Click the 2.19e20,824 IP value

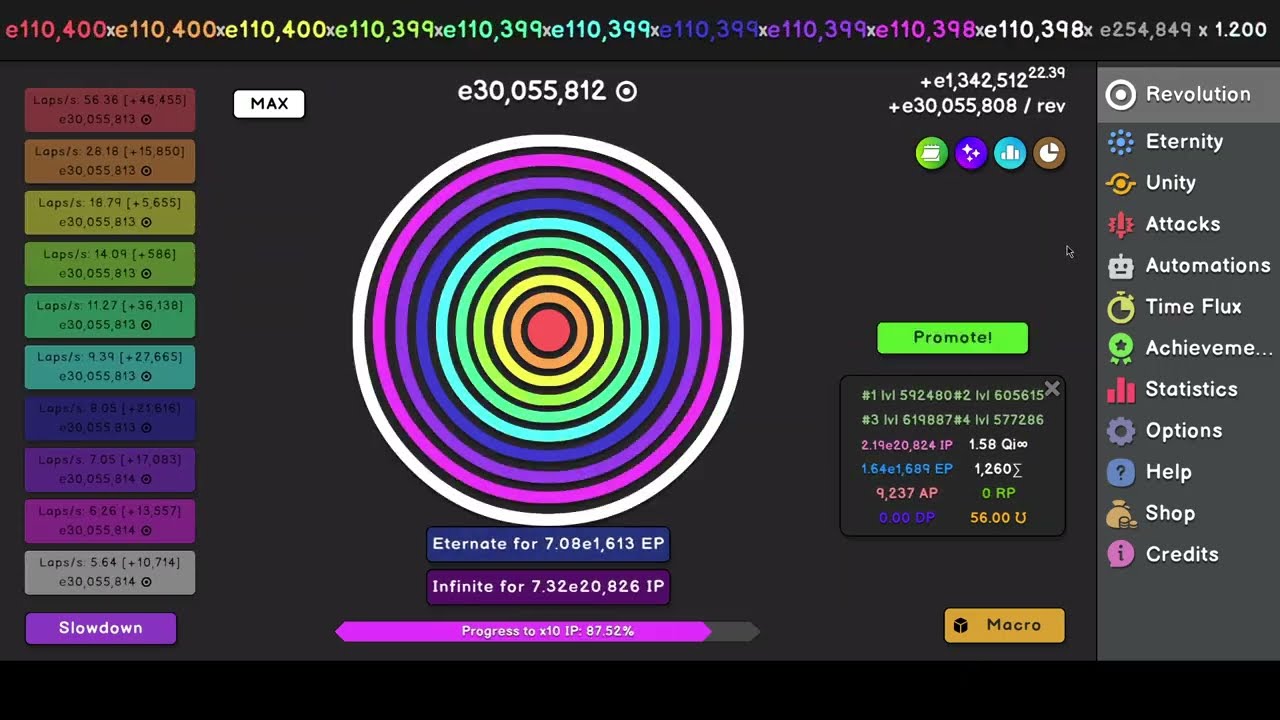[x=907, y=445]
